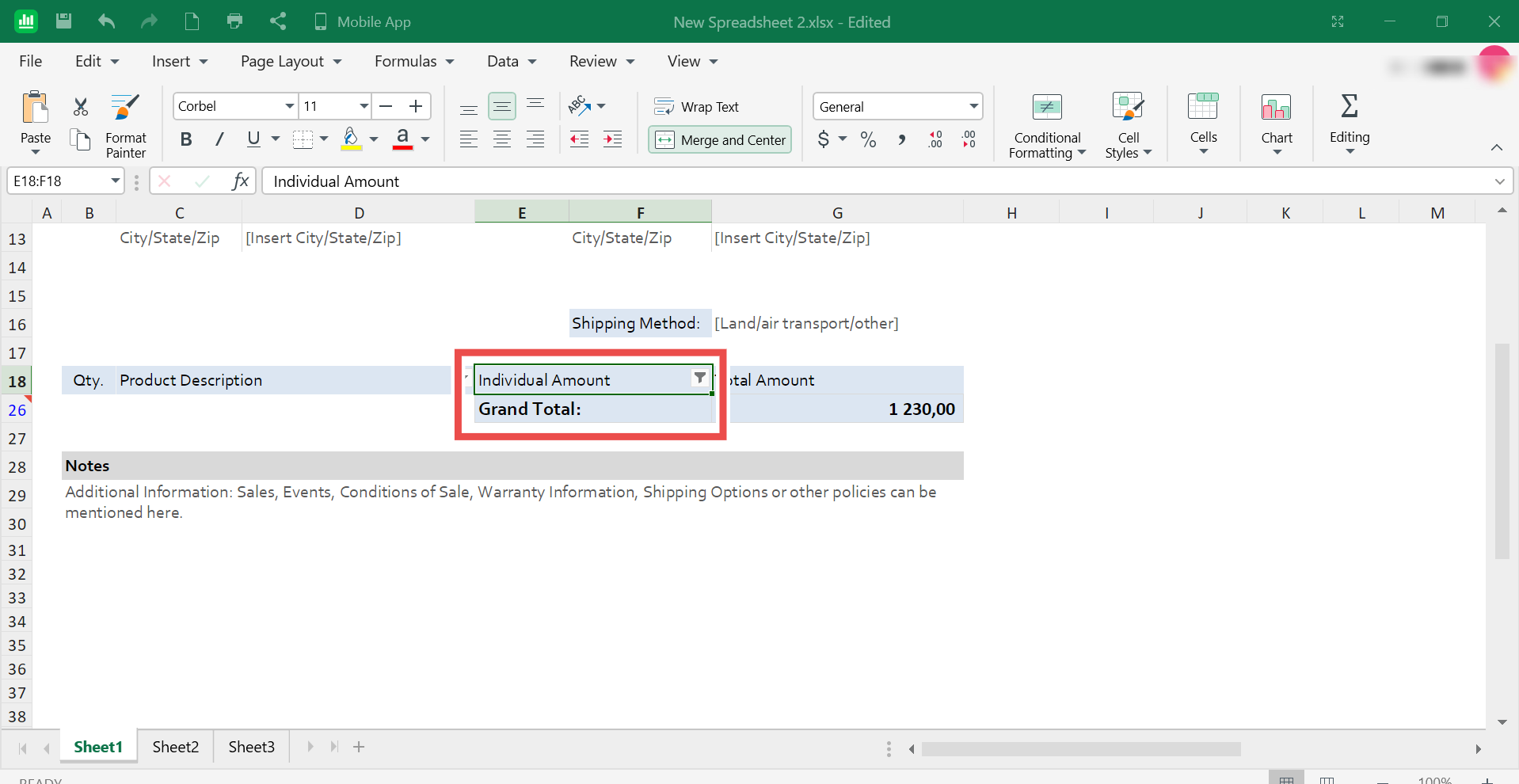Open underline style dropdown arrow

[x=276, y=139]
